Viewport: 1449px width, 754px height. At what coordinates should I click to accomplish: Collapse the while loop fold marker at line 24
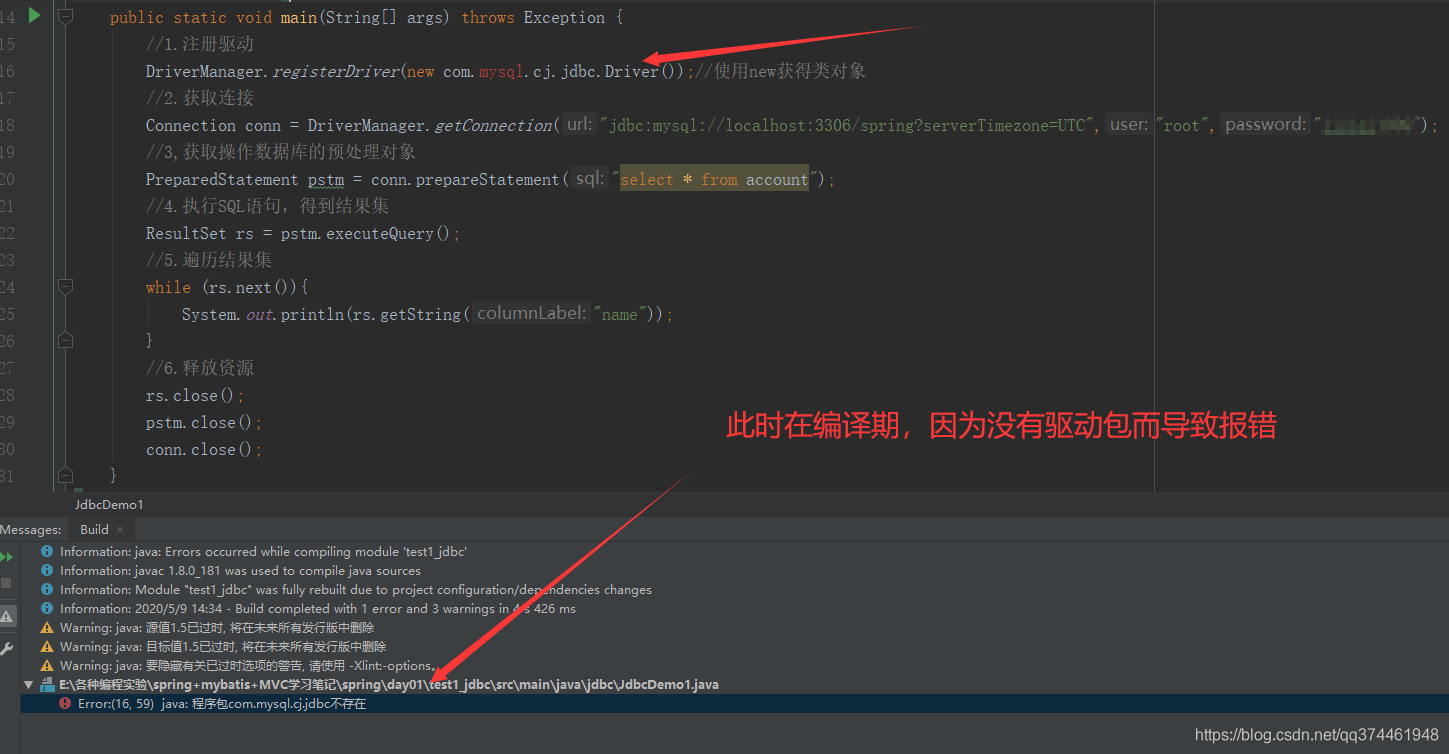pyautogui.click(x=65, y=287)
